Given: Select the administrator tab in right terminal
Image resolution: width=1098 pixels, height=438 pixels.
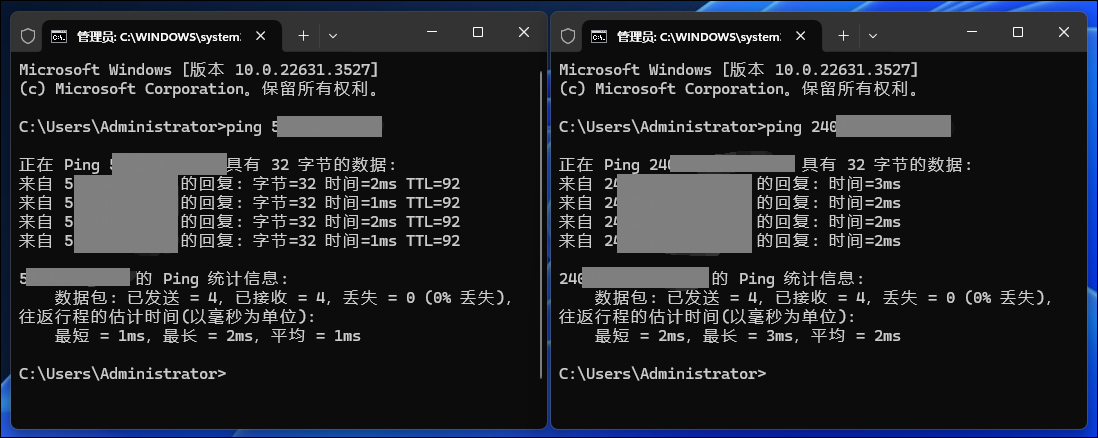Looking at the screenshot, I should point(702,36).
